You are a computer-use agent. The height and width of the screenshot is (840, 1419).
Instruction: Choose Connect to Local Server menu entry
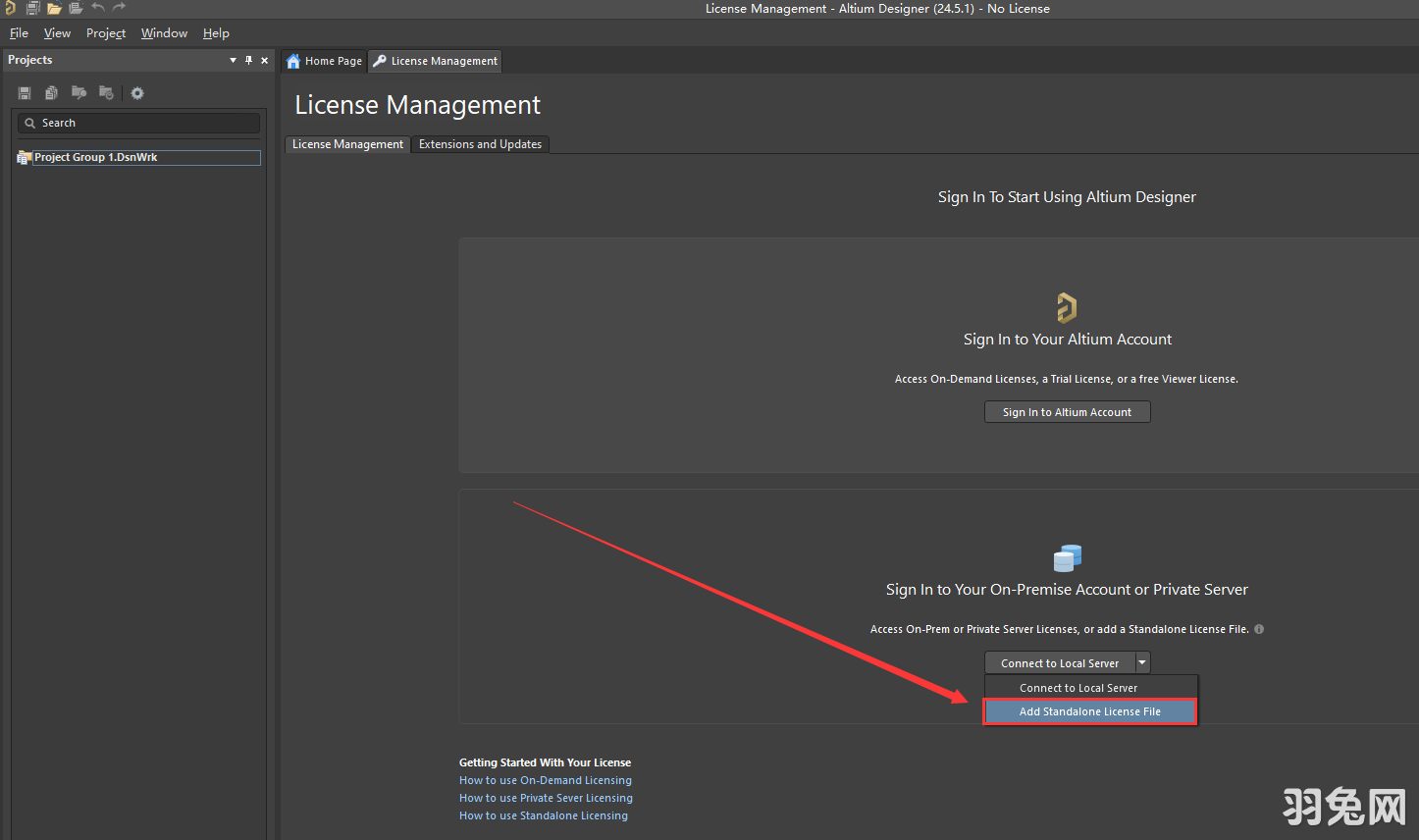[x=1077, y=688]
